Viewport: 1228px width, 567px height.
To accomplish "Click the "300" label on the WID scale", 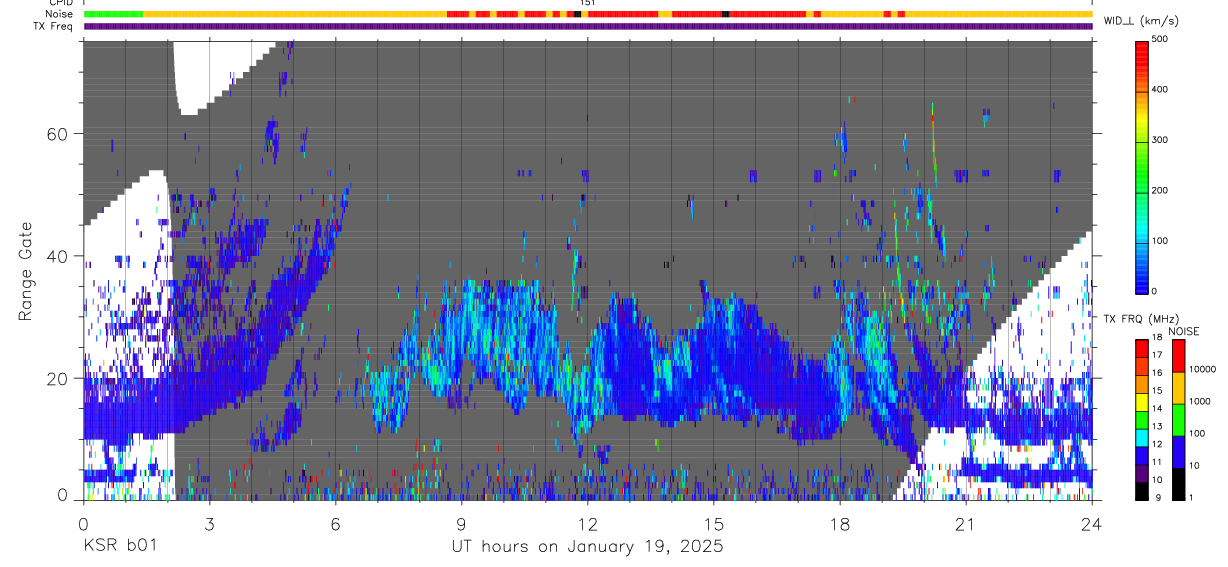I will coord(1162,140).
